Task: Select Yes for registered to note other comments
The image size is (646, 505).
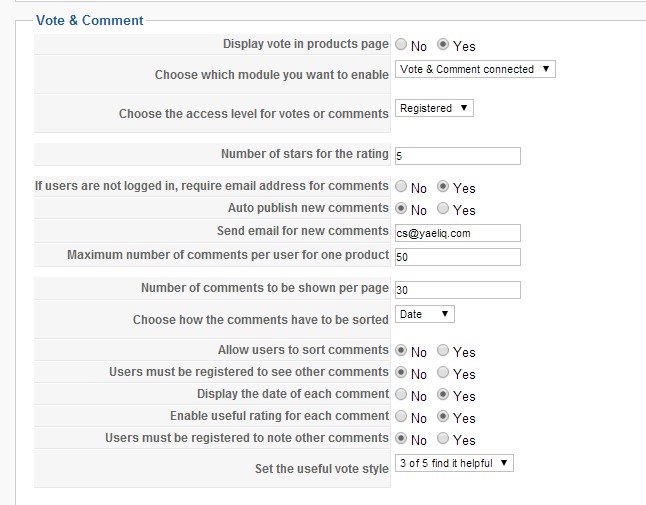Action: pyautogui.click(x=444, y=440)
